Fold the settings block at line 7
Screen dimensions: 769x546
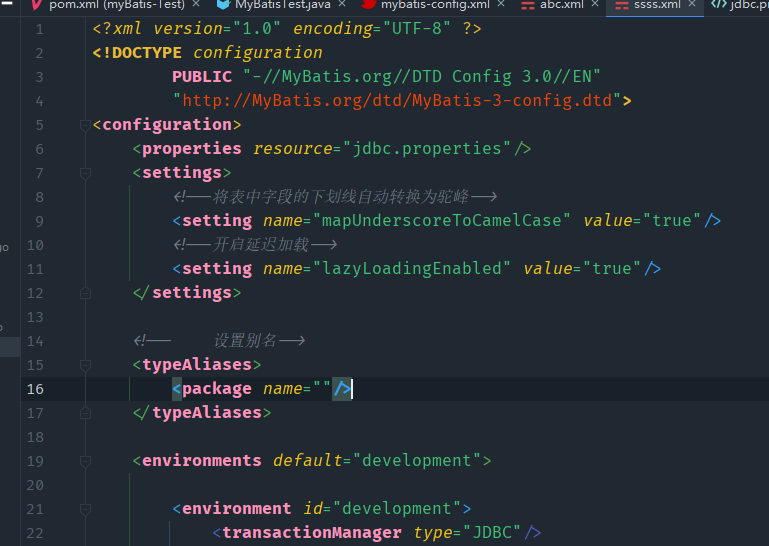85,173
